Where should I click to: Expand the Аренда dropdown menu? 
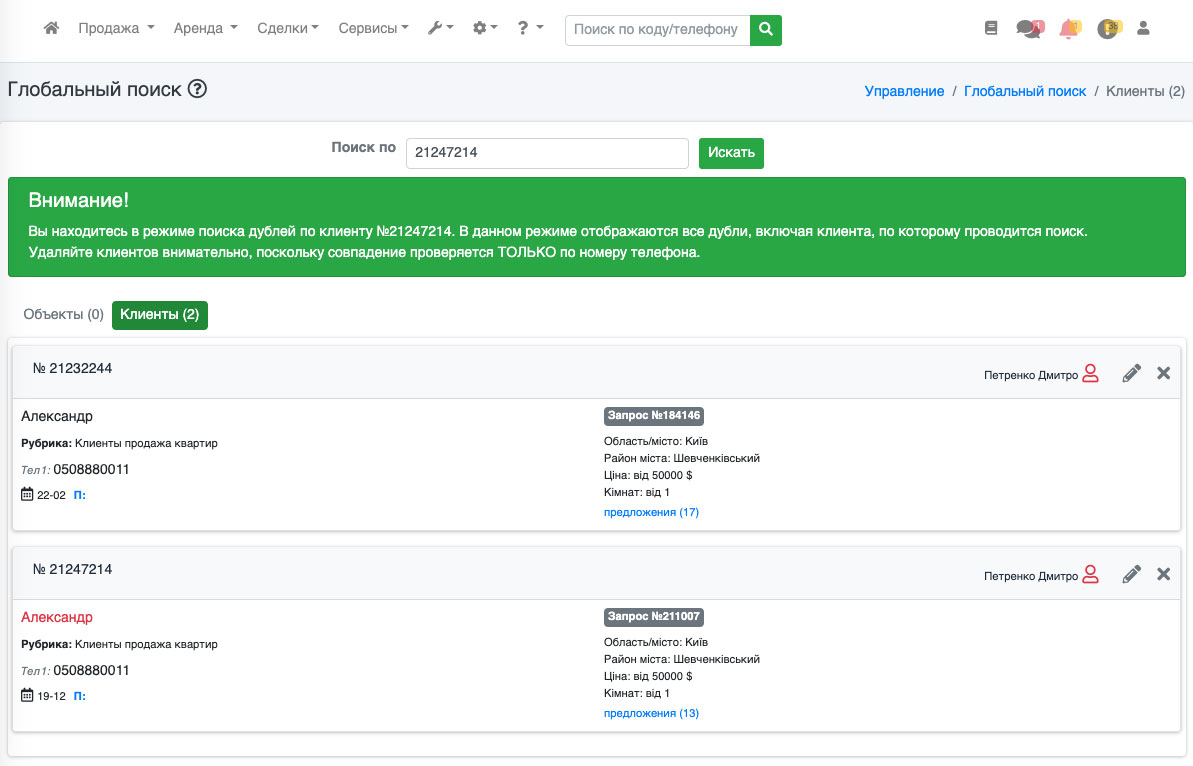coord(205,29)
